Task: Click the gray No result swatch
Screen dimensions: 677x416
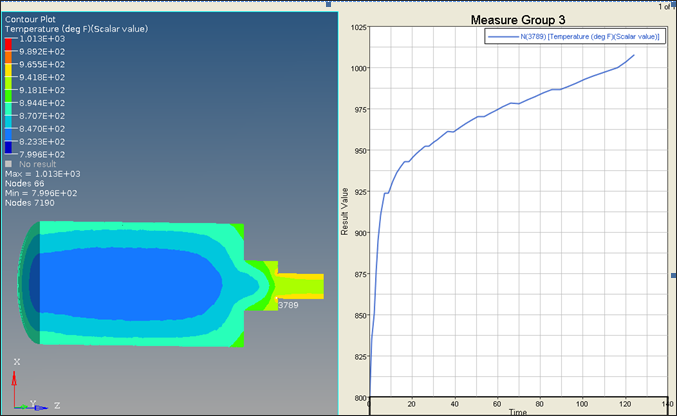Action: (x=10, y=164)
